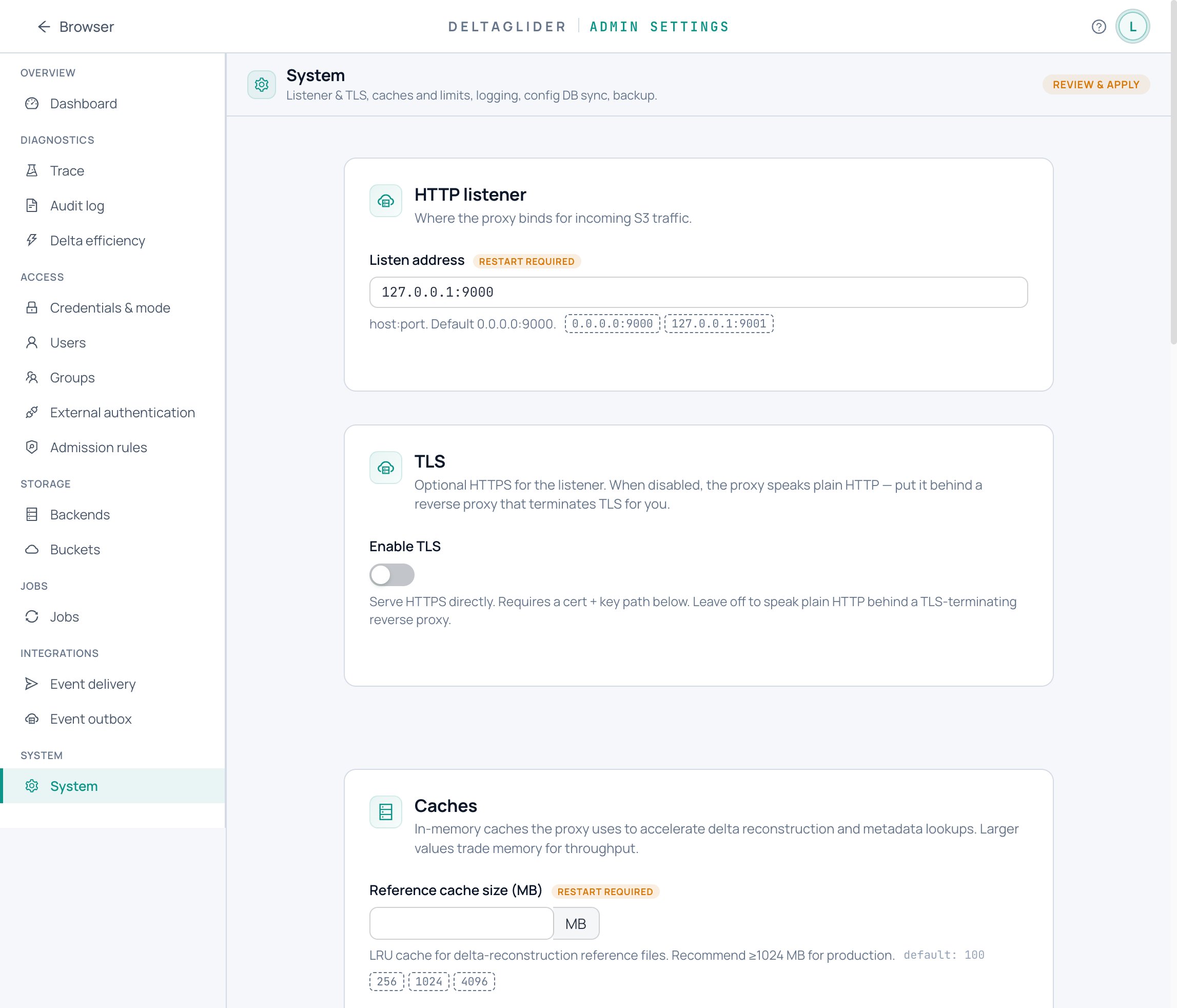Open the Jobs page

pos(112,616)
